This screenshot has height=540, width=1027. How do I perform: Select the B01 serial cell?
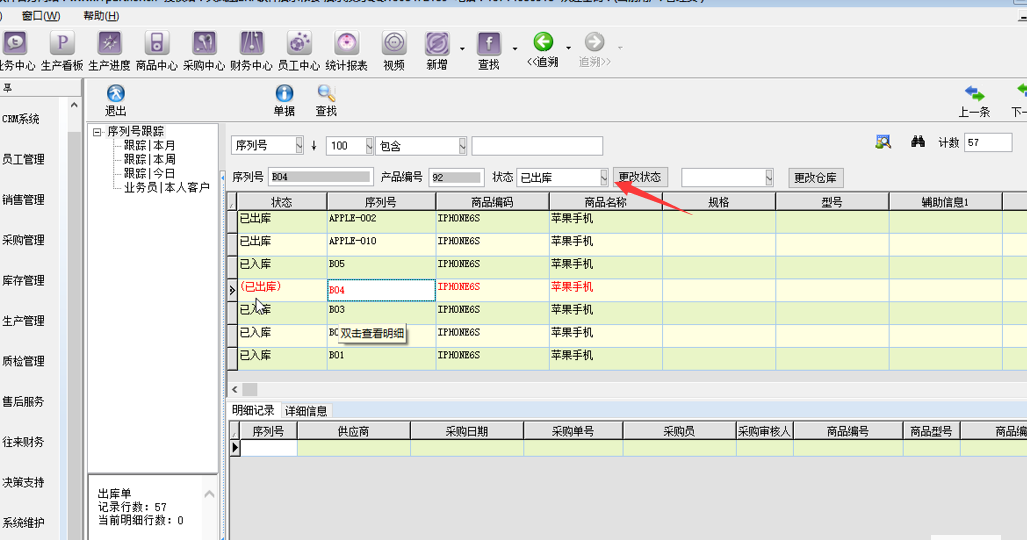coord(381,358)
